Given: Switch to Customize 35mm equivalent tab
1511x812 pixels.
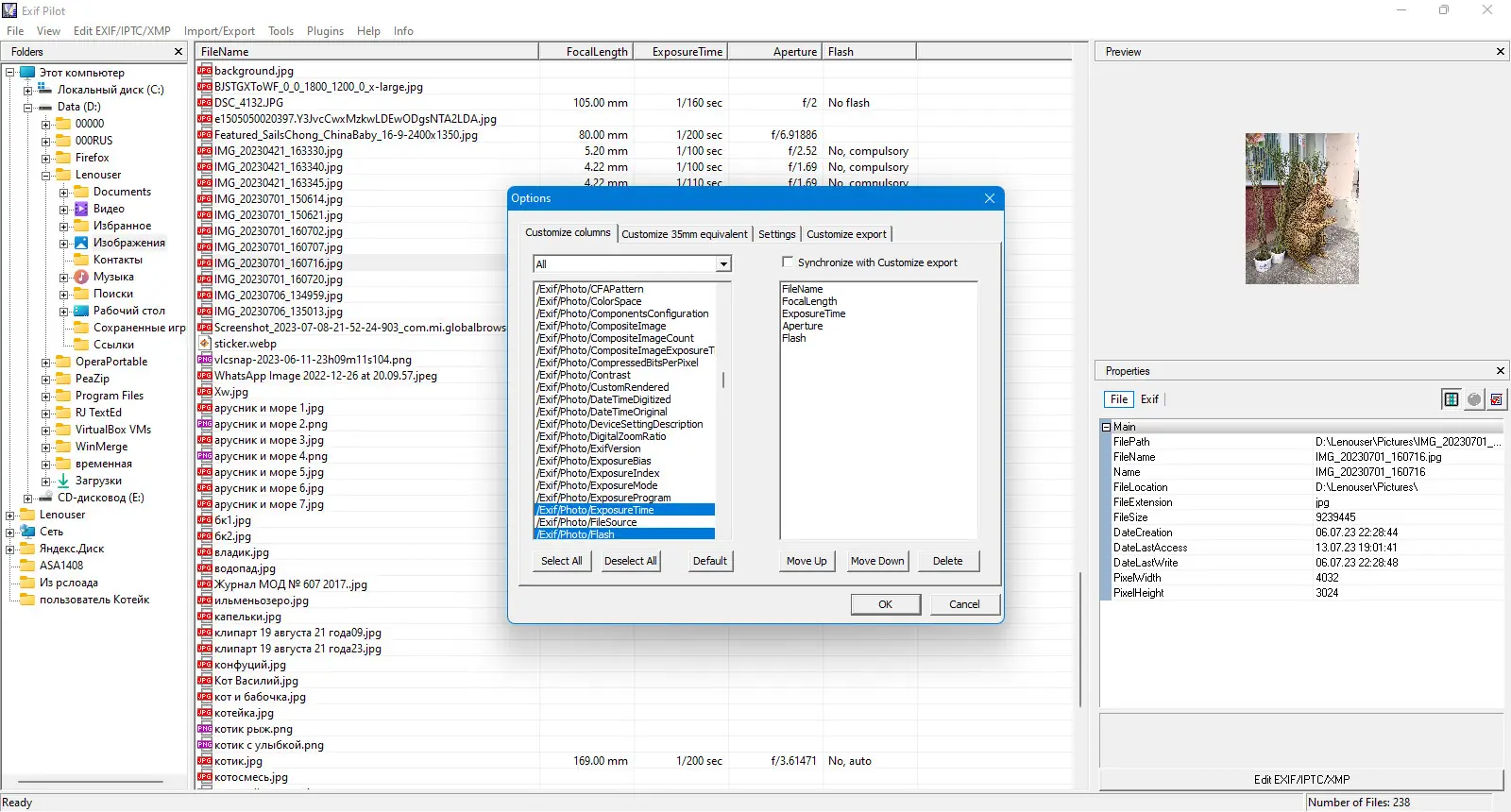Looking at the screenshot, I should point(684,234).
